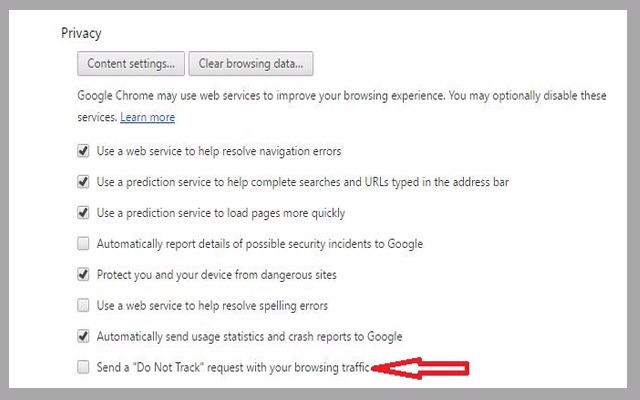Click the "Protect you and your device" label text
Viewport: 640px width, 400px height.
(213, 274)
